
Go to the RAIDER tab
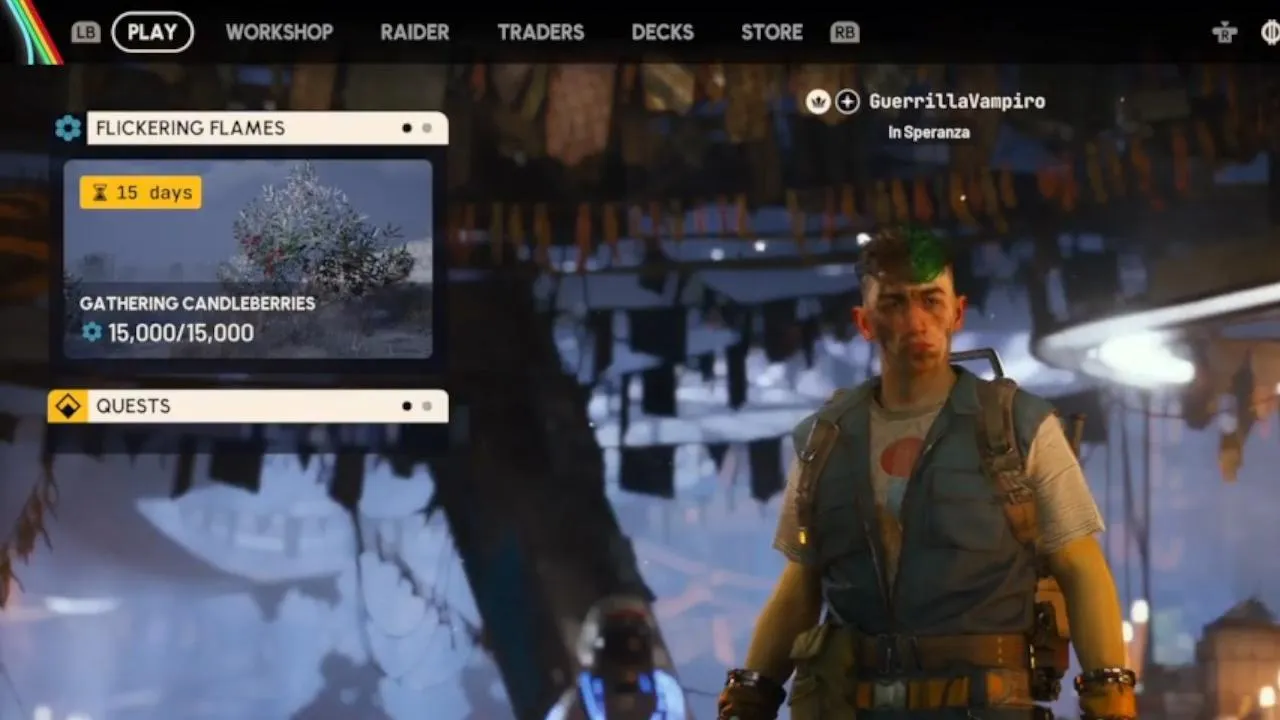tap(415, 32)
